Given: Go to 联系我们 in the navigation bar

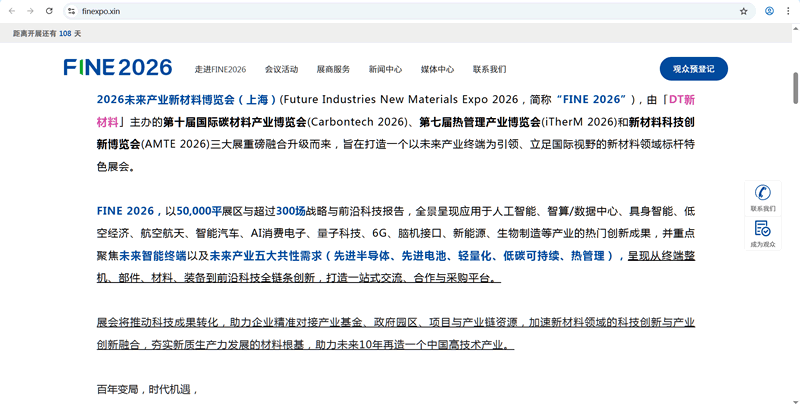Looking at the screenshot, I should click(x=489, y=69).
